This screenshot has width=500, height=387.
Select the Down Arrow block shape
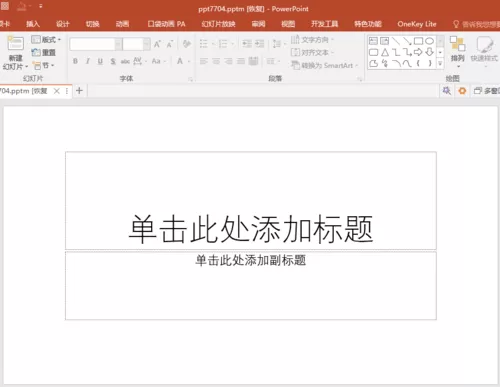coord(430,52)
